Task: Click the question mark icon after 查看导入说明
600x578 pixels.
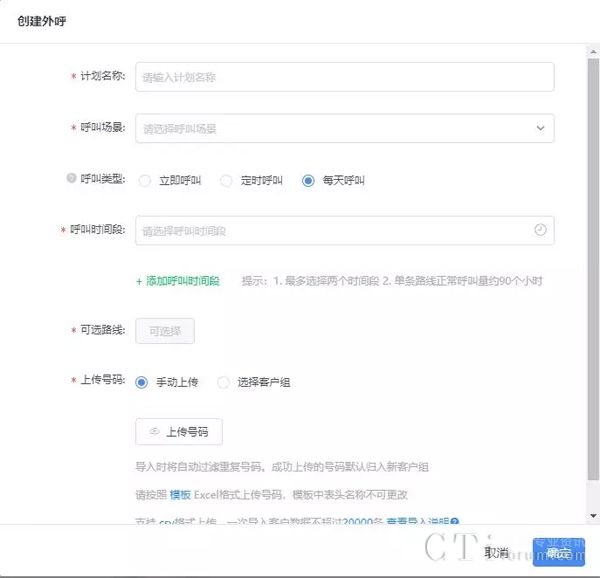Action: click(x=455, y=522)
